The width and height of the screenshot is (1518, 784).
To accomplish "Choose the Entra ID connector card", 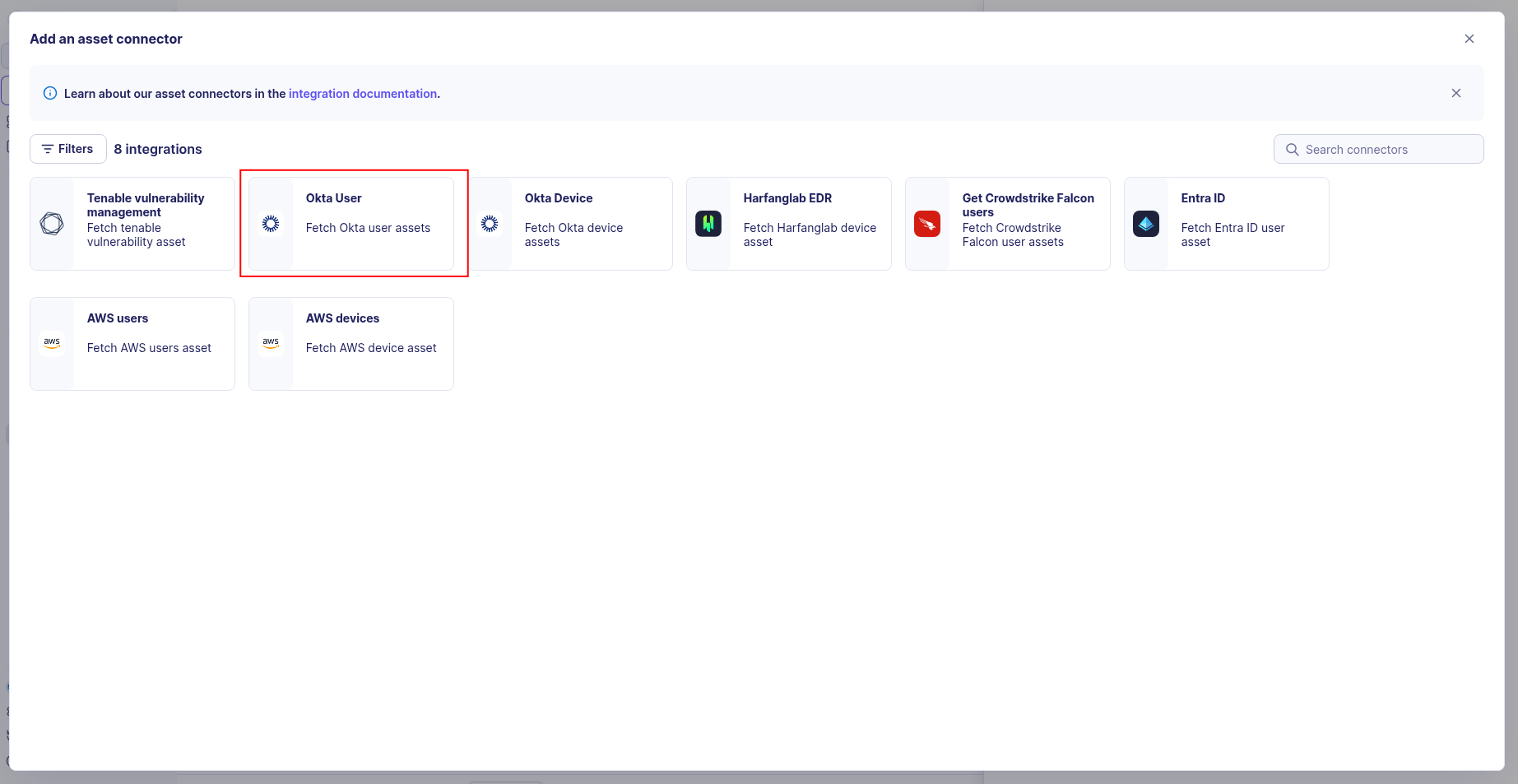I will (1225, 223).
